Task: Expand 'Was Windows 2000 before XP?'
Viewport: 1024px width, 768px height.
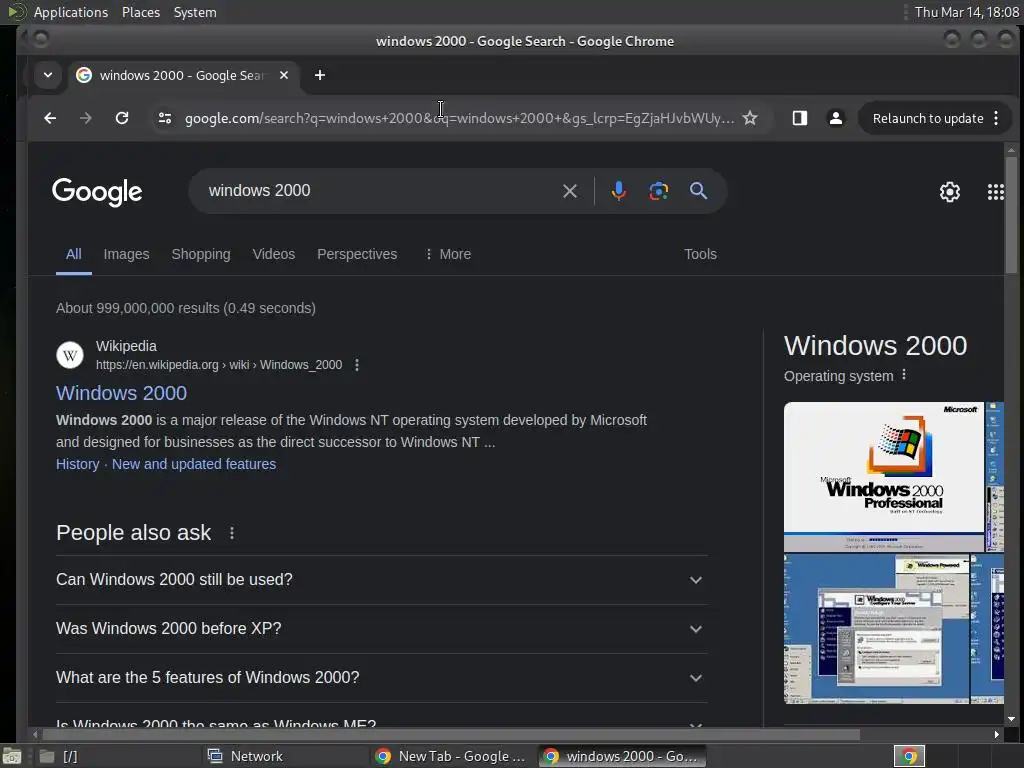Action: click(382, 629)
